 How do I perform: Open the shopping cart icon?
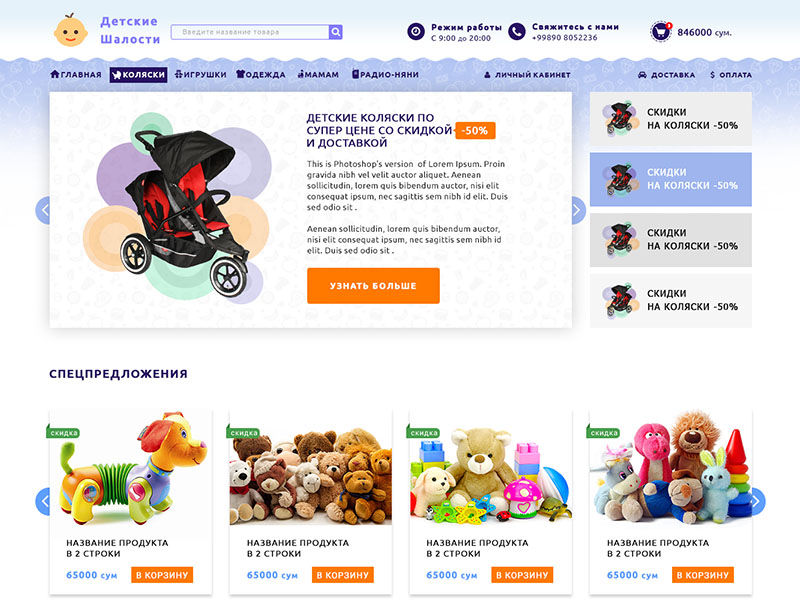click(661, 32)
